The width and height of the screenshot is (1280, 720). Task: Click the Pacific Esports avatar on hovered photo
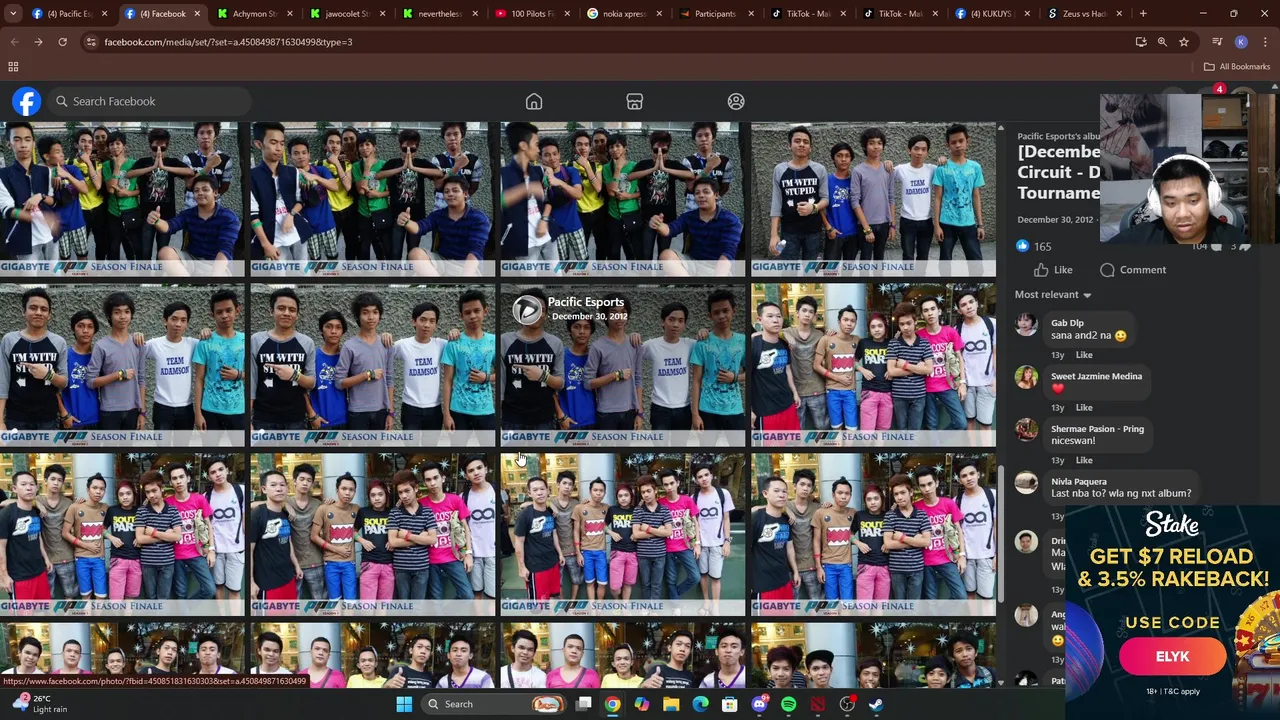[527, 310]
